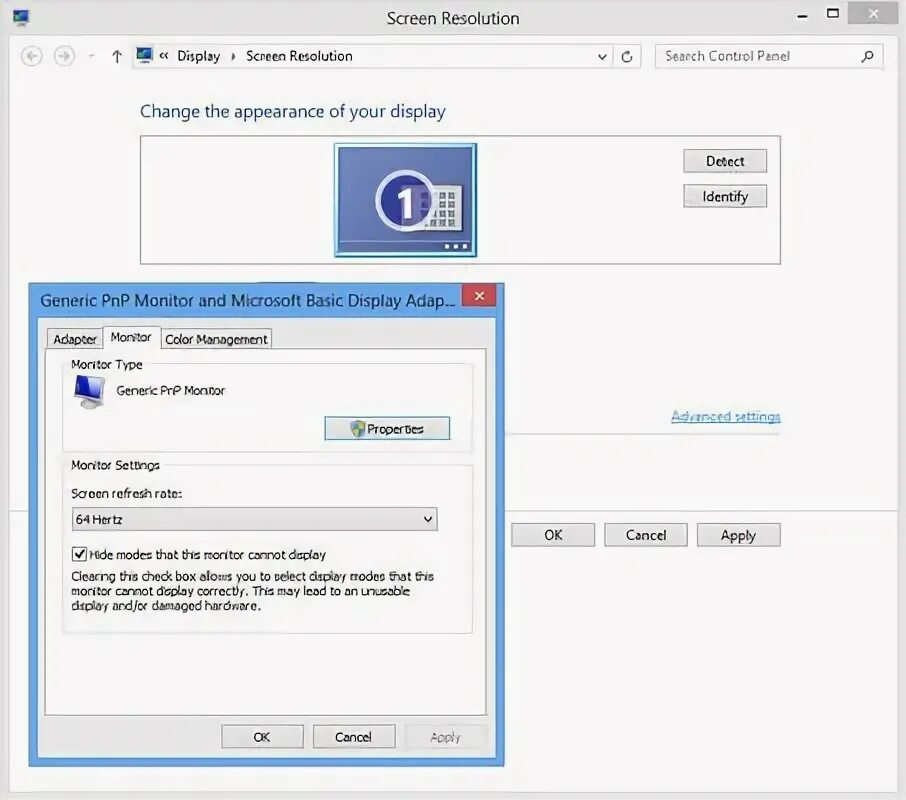Open the recent locations dropdown arrow
906x800 pixels.
(91, 57)
